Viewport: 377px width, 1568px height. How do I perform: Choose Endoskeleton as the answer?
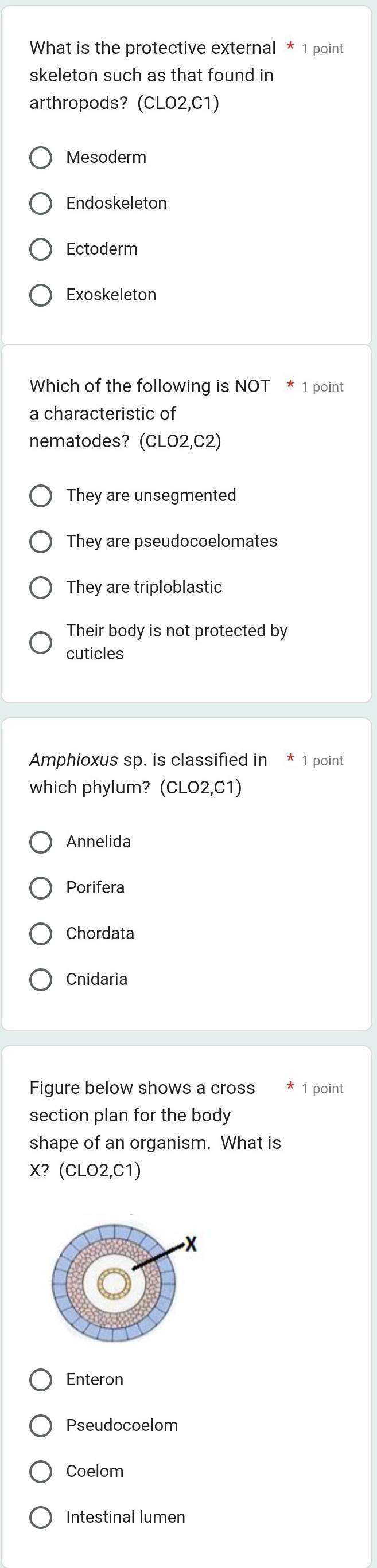41,204
